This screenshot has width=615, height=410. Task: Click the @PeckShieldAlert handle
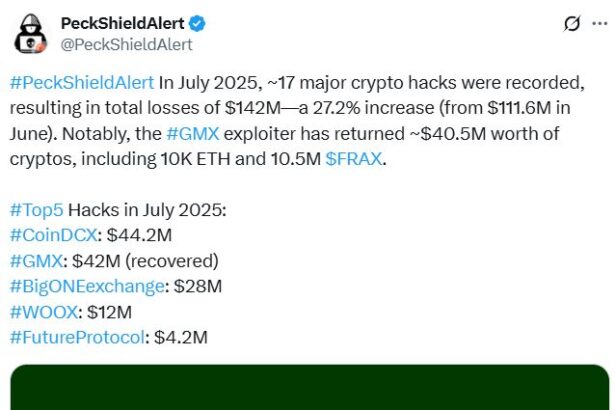126,44
